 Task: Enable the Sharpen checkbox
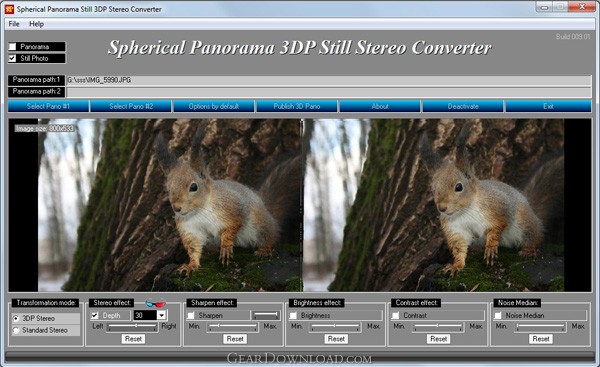click(x=191, y=315)
